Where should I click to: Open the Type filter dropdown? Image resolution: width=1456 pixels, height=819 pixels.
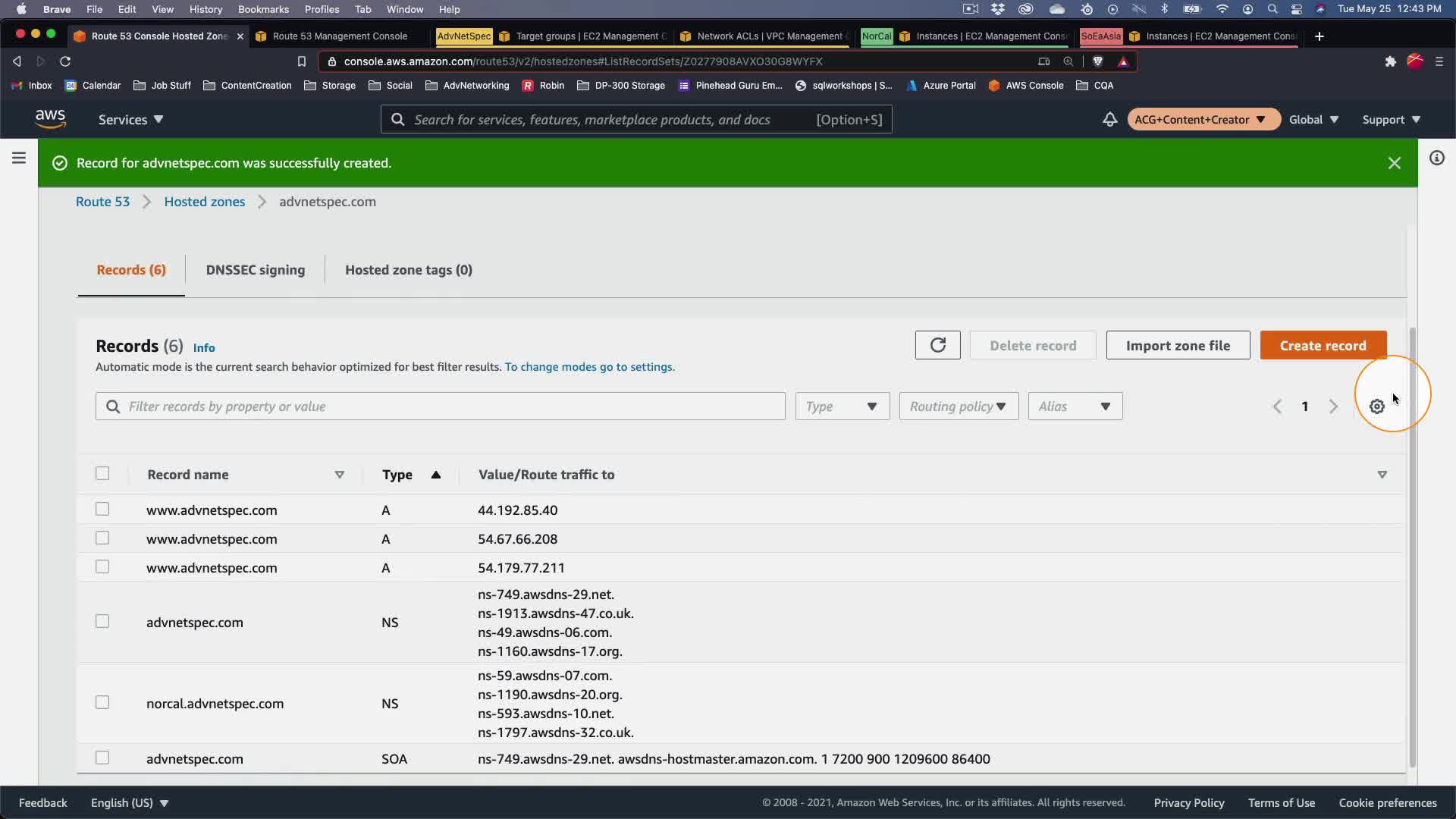pyautogui.click(x=842, y=406)
